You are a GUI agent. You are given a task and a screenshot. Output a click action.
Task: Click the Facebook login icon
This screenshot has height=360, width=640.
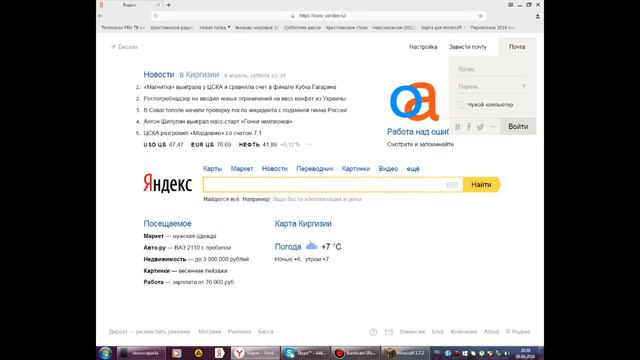pos(469,127)
